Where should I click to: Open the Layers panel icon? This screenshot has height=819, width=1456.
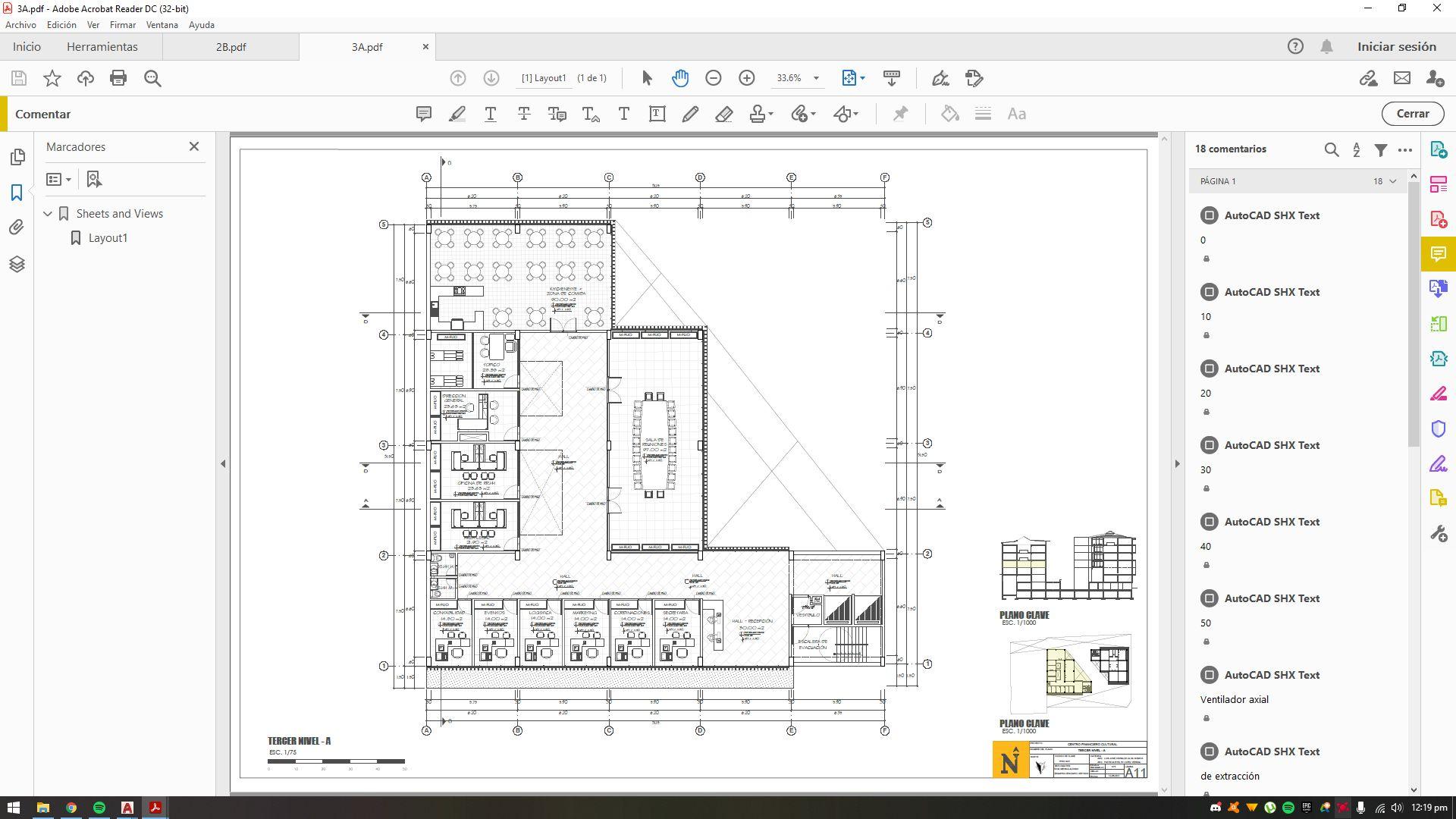pyautogui.click(x=17, y=264)
